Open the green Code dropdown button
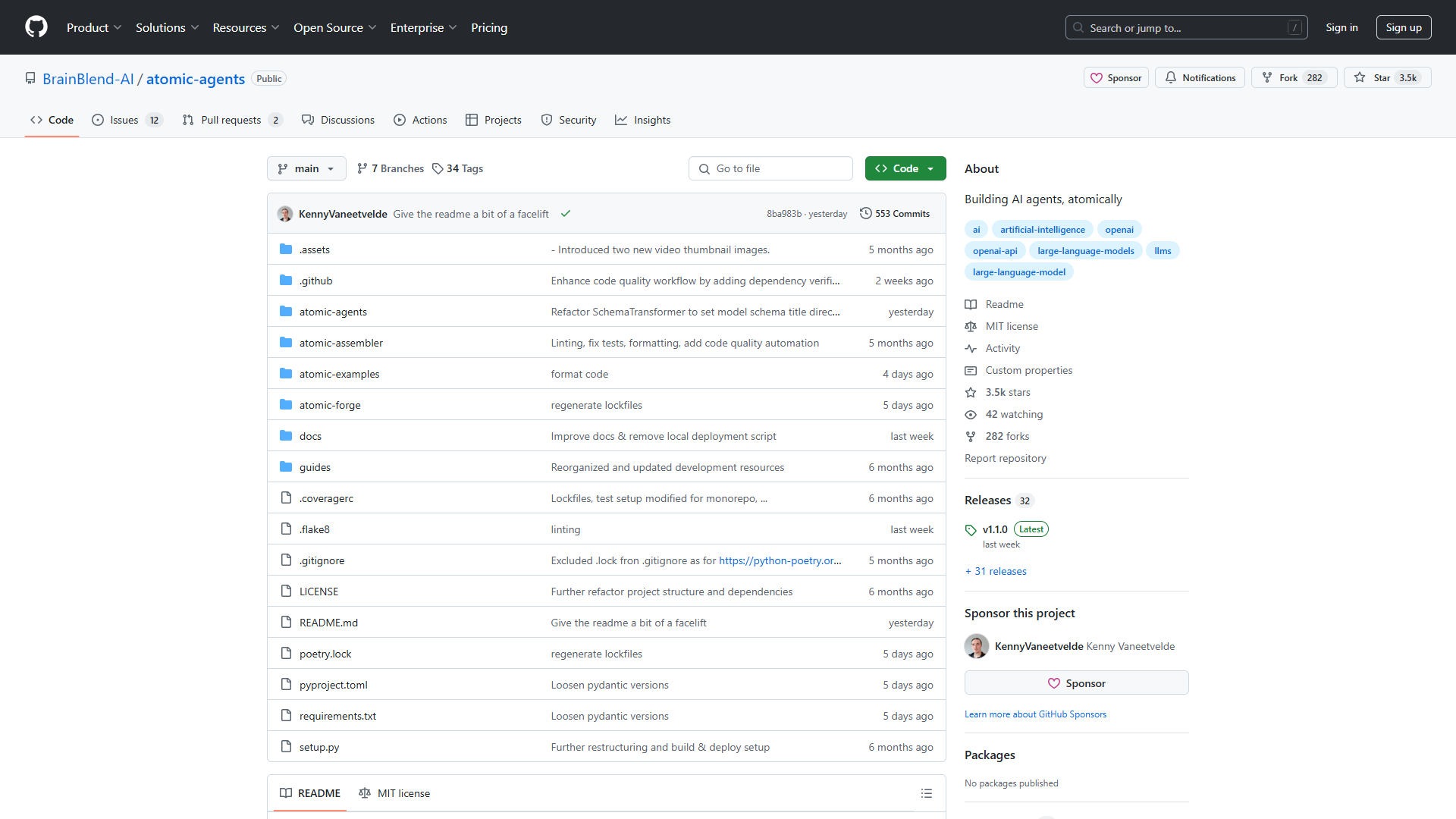 click(905, 168)
